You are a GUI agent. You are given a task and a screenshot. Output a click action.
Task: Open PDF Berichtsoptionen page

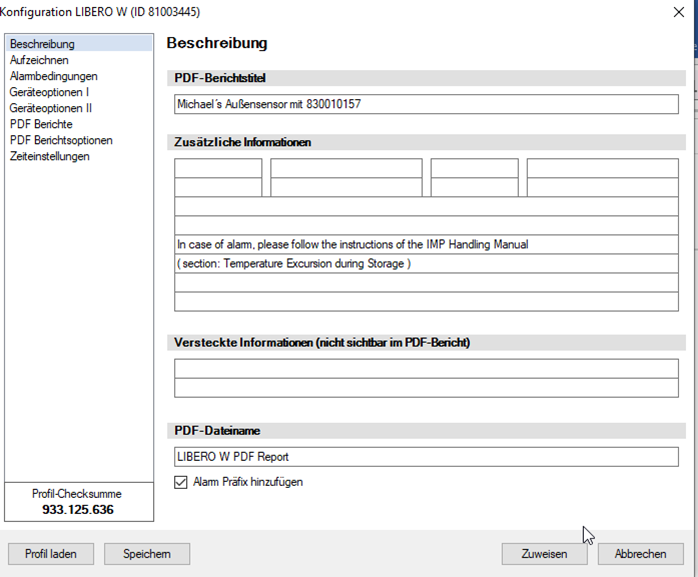point(61,140)
